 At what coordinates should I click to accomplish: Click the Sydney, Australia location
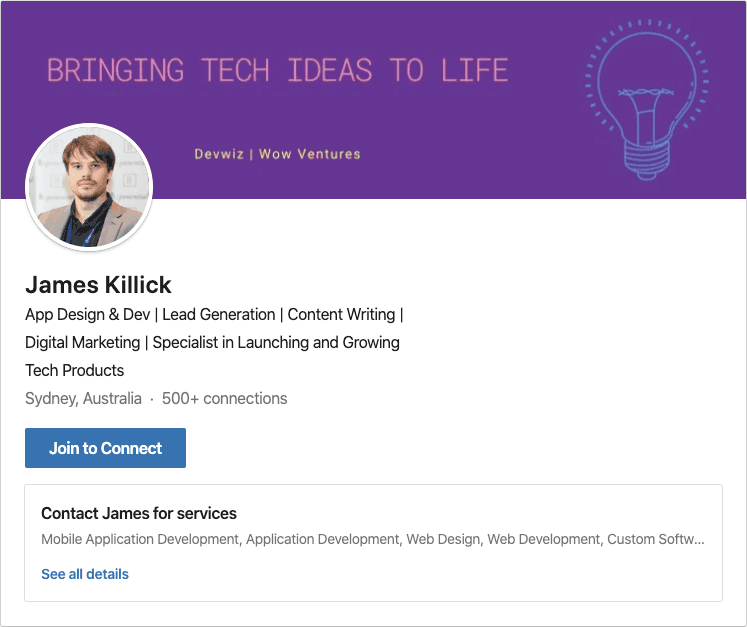pyautogui.click(x=83, y=398)
